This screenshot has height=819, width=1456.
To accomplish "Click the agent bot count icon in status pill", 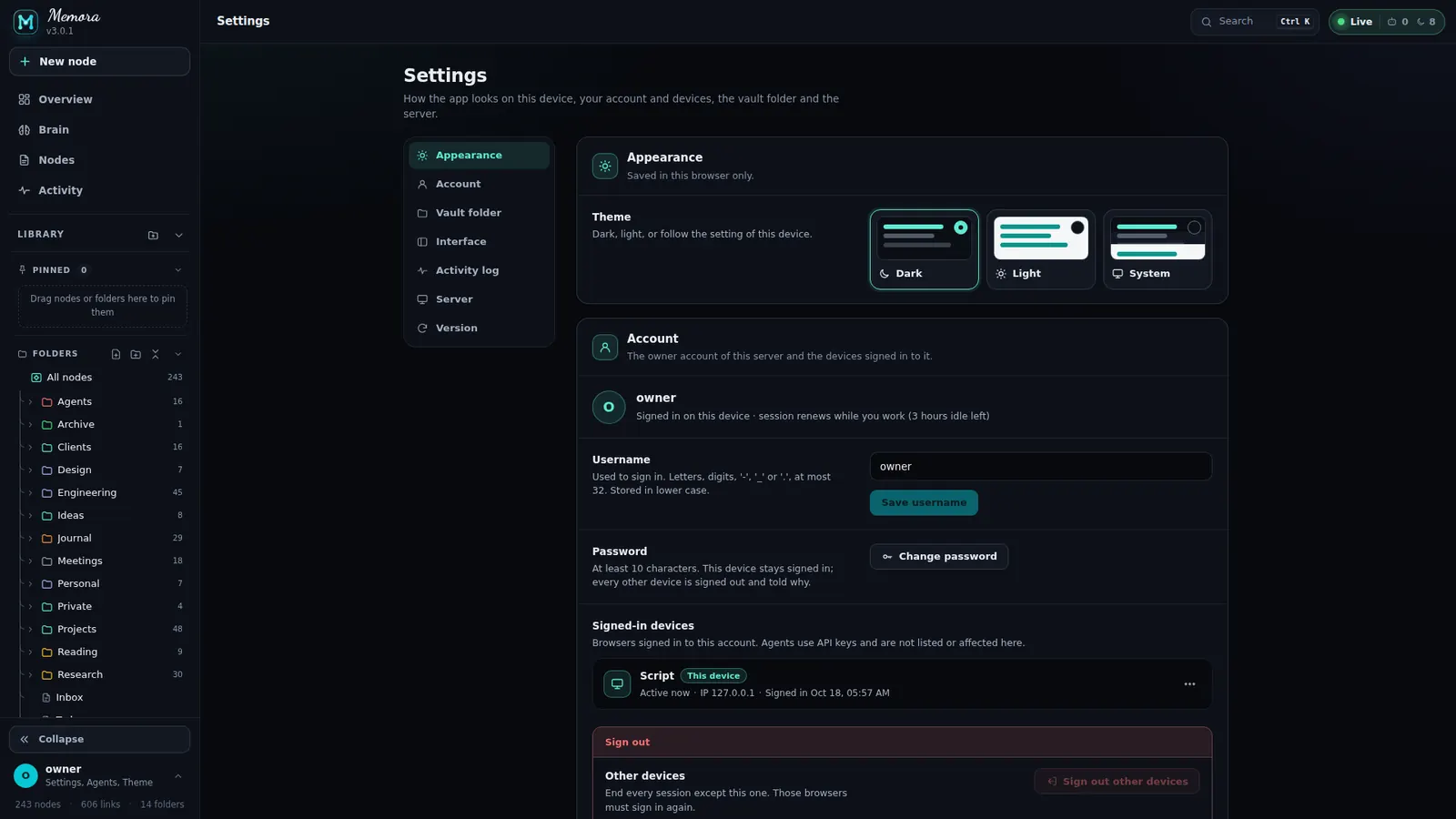I will tap(1398, 22).
